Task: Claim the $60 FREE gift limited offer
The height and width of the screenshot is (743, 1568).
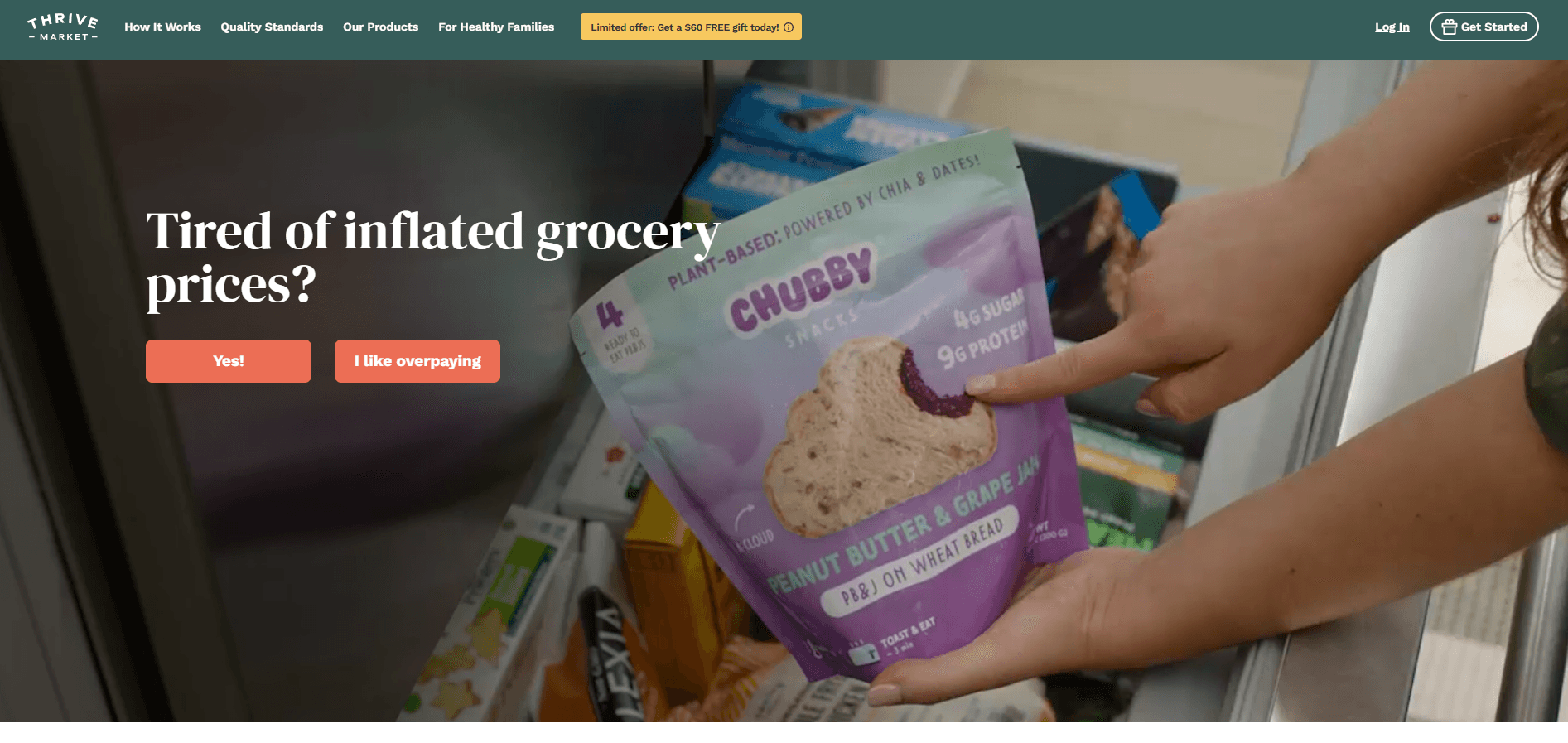Action: [x=691, y=27]
